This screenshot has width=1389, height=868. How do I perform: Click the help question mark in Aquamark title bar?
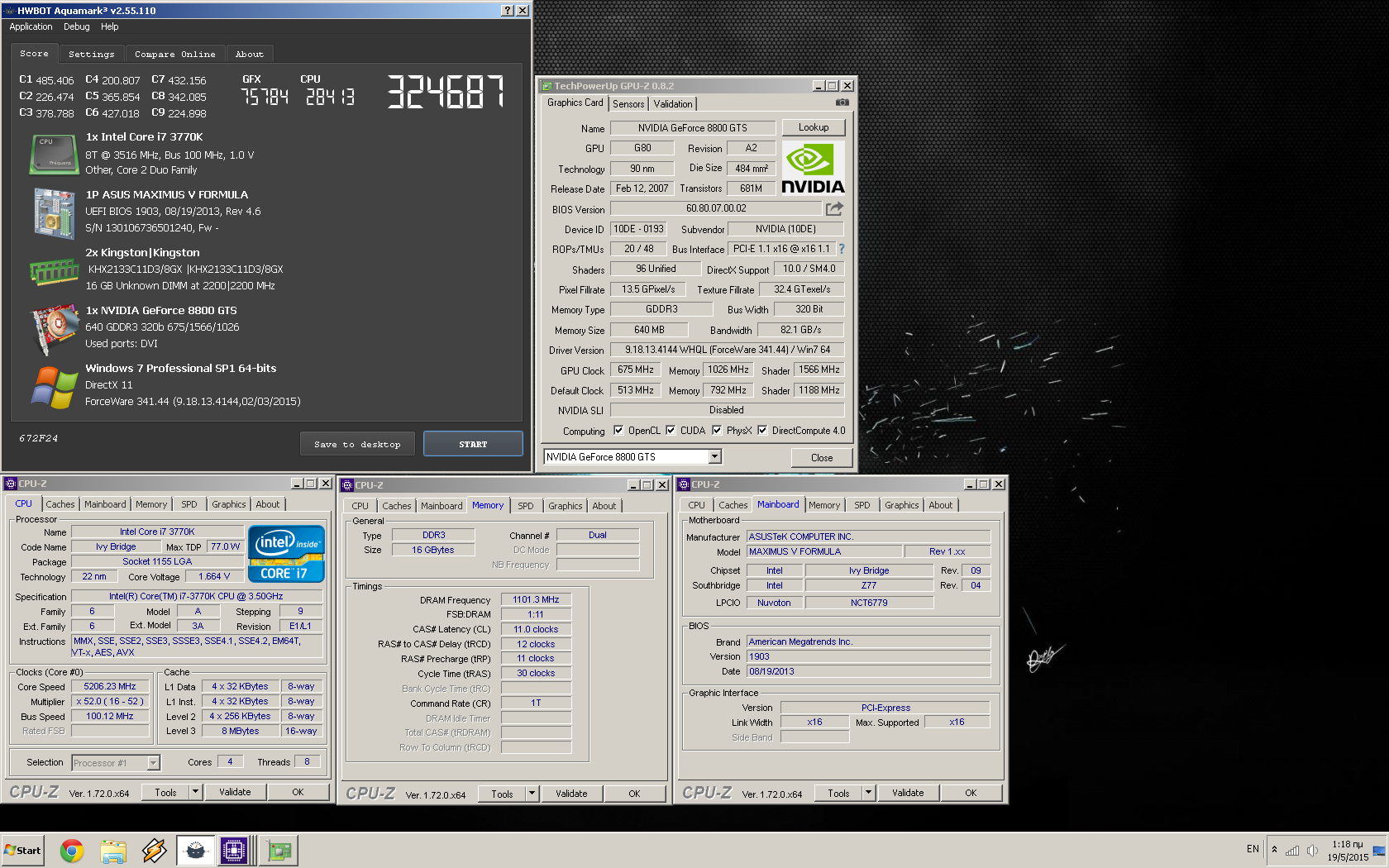pyautogui.click(x=508, y=10)
